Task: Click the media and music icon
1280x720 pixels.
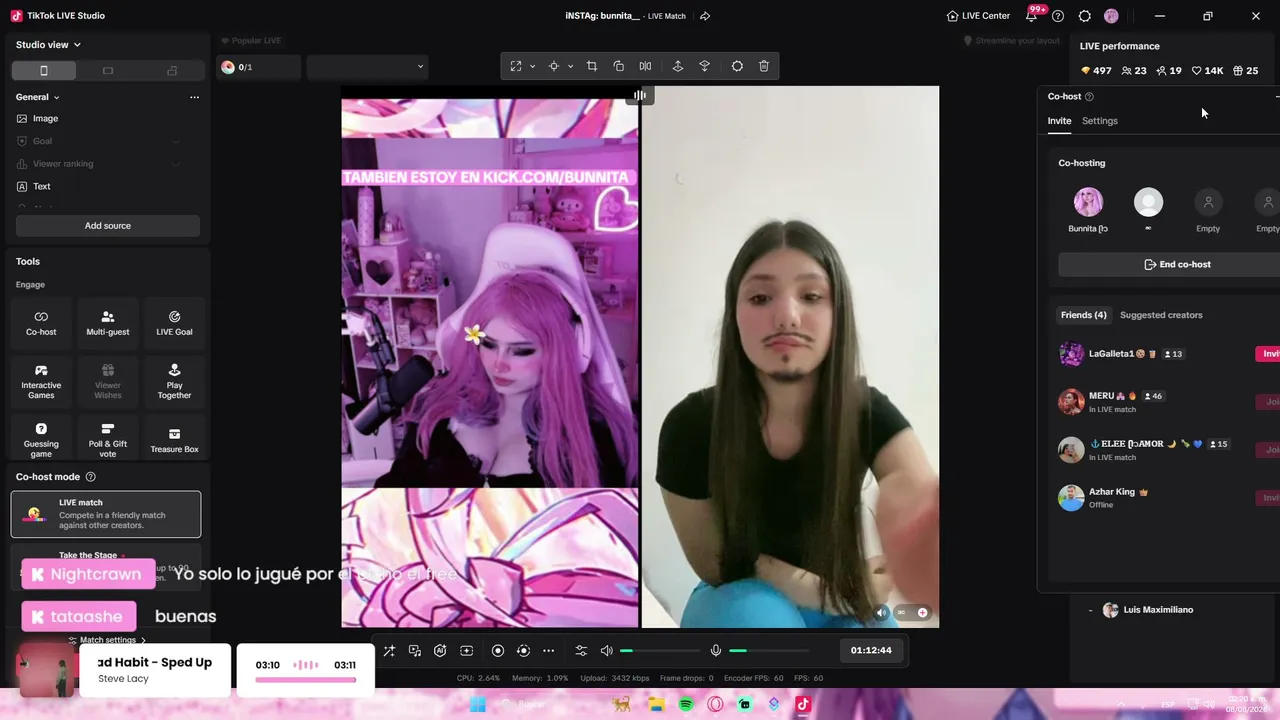Action: tap(415, 651)
